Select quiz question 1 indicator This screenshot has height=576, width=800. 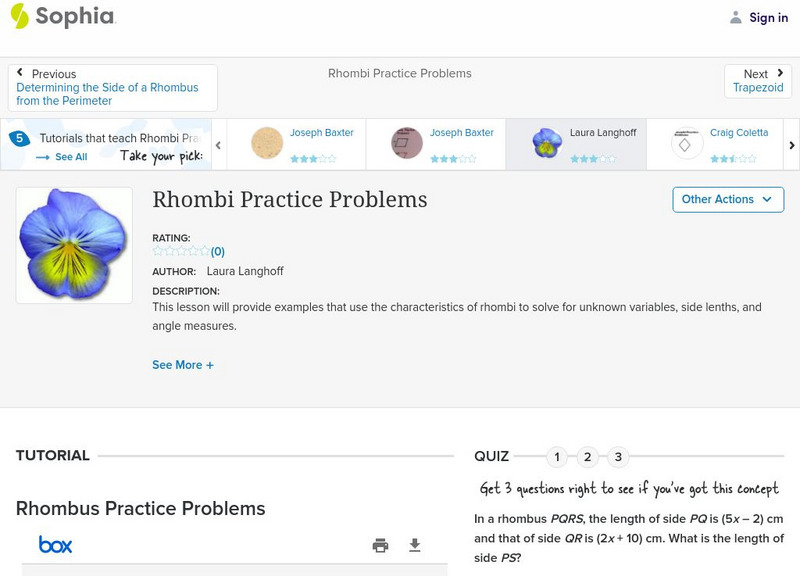tap(557, 457)
